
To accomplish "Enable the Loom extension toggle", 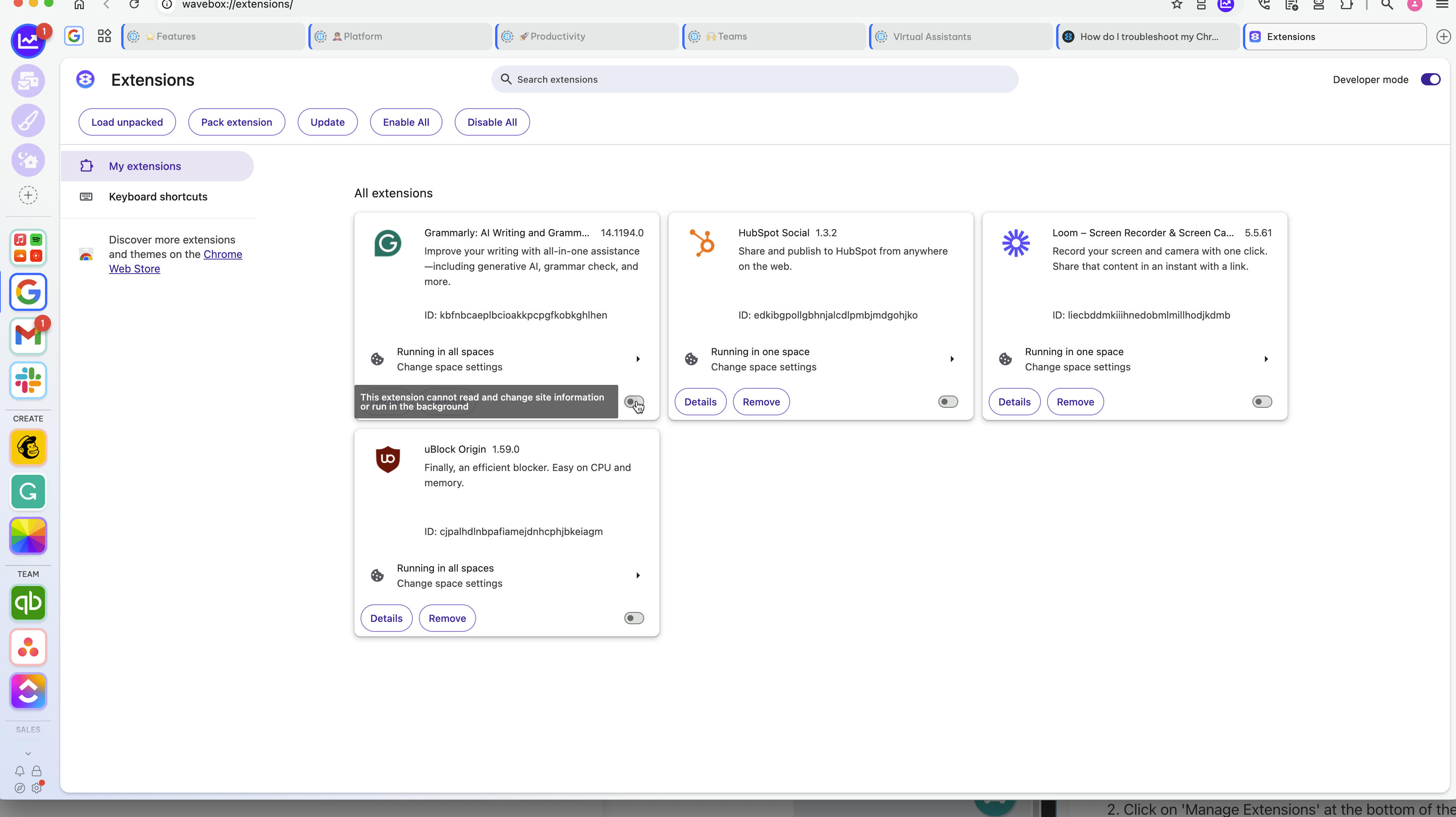I will point(1262,402).
